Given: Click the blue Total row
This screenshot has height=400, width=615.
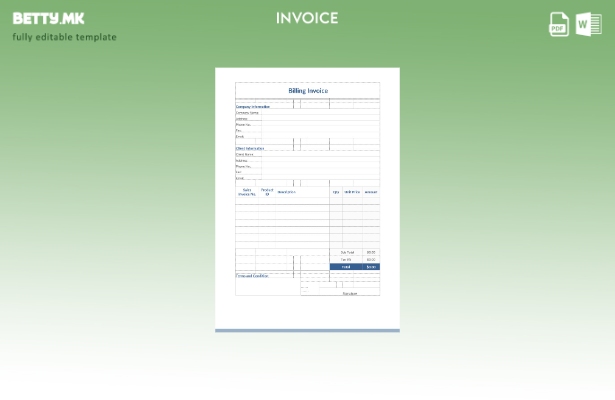Looking at the screenshot, I should (354, 267).
